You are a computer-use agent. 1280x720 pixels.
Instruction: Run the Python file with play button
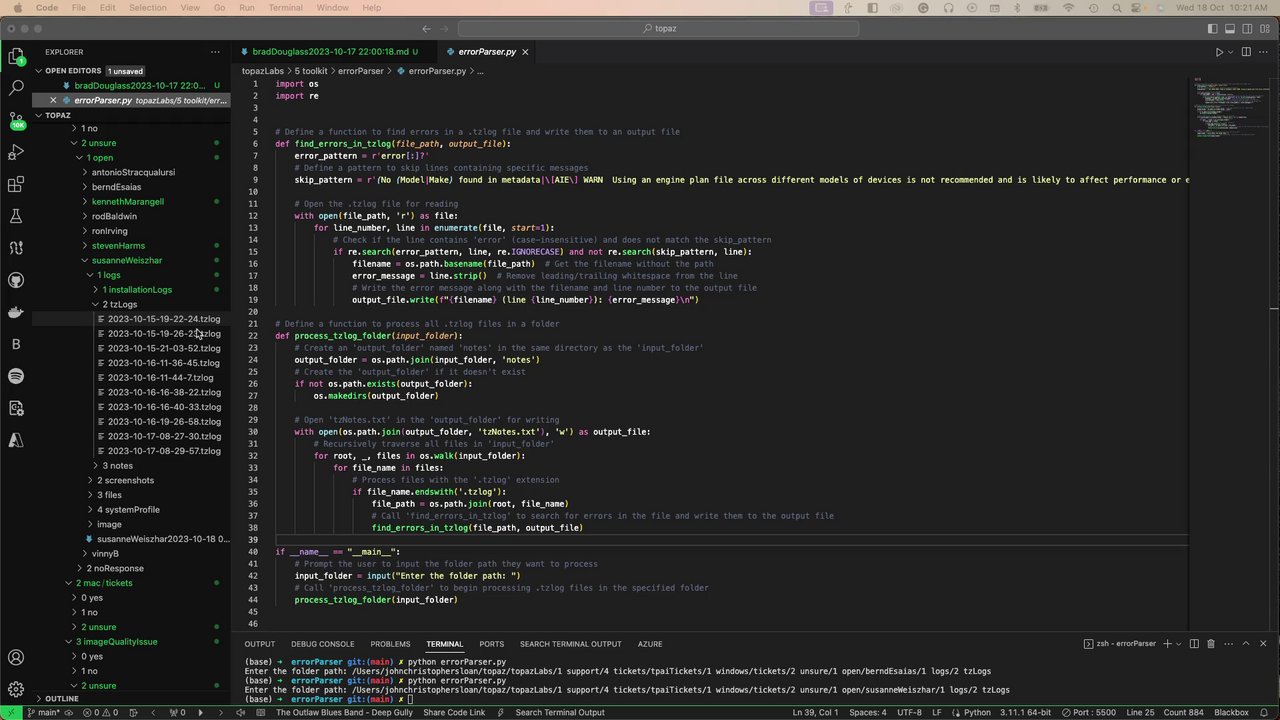pos(1219,52)
